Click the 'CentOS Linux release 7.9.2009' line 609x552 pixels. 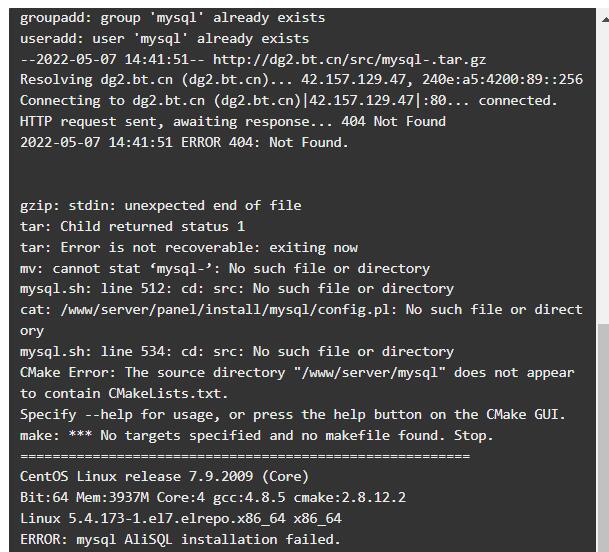pos(164,476)
